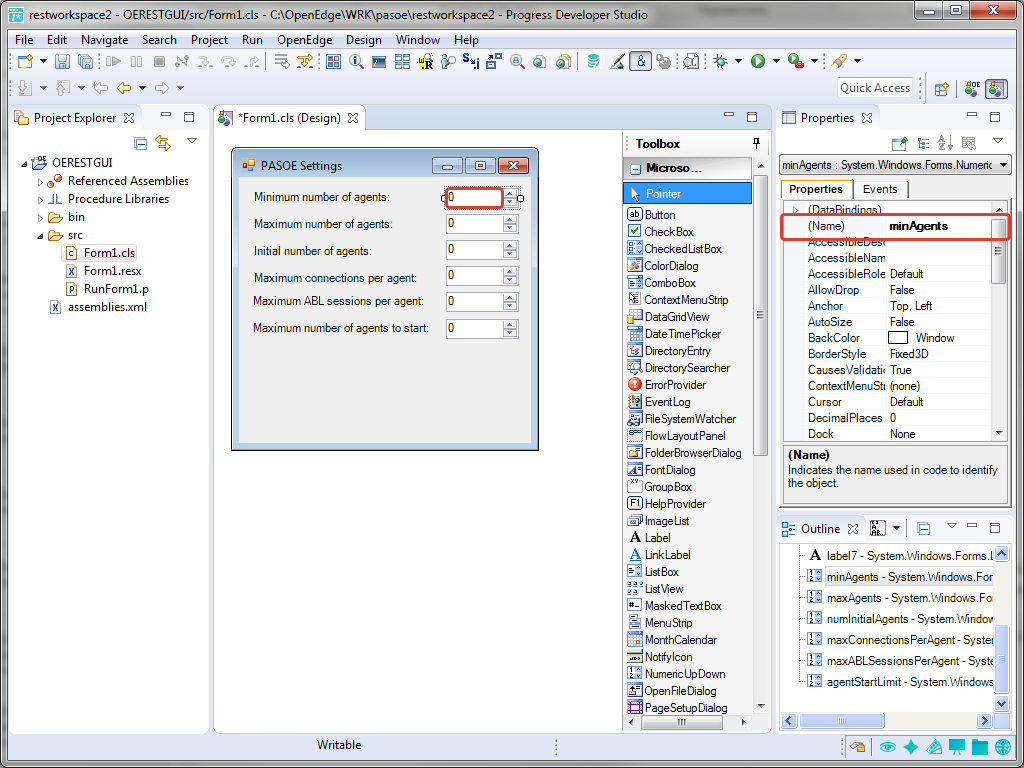Expand the Procedure Libraries node
The height and width of the screenshot is (768, 1024).
coord(40,200)
